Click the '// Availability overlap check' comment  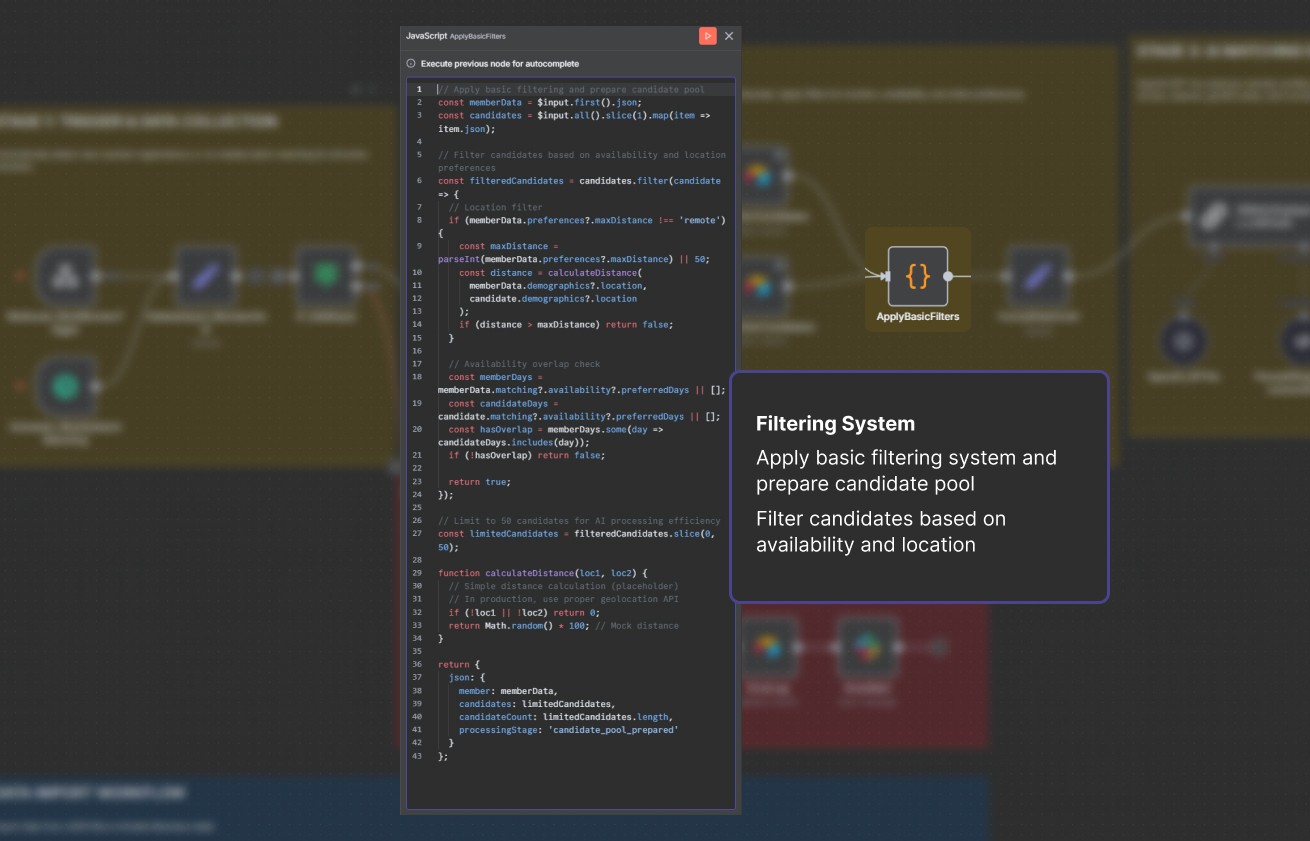[525, 364]
